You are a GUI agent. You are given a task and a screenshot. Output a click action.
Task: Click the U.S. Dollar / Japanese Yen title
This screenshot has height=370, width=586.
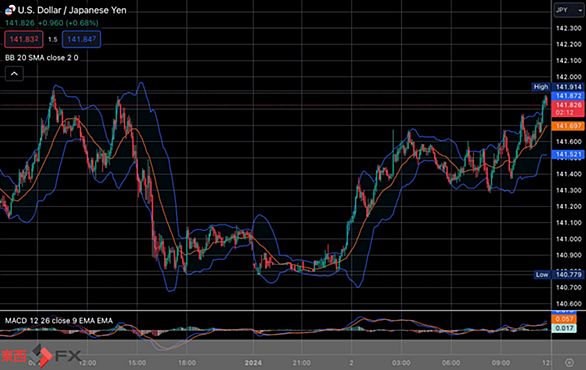click(x=72, y=10)
